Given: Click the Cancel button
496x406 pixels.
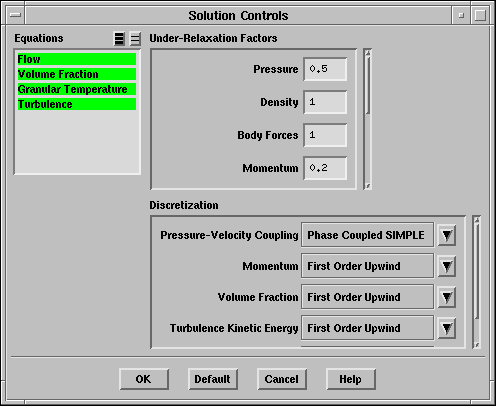Looking at the screenshot, I should click(282, 379).
